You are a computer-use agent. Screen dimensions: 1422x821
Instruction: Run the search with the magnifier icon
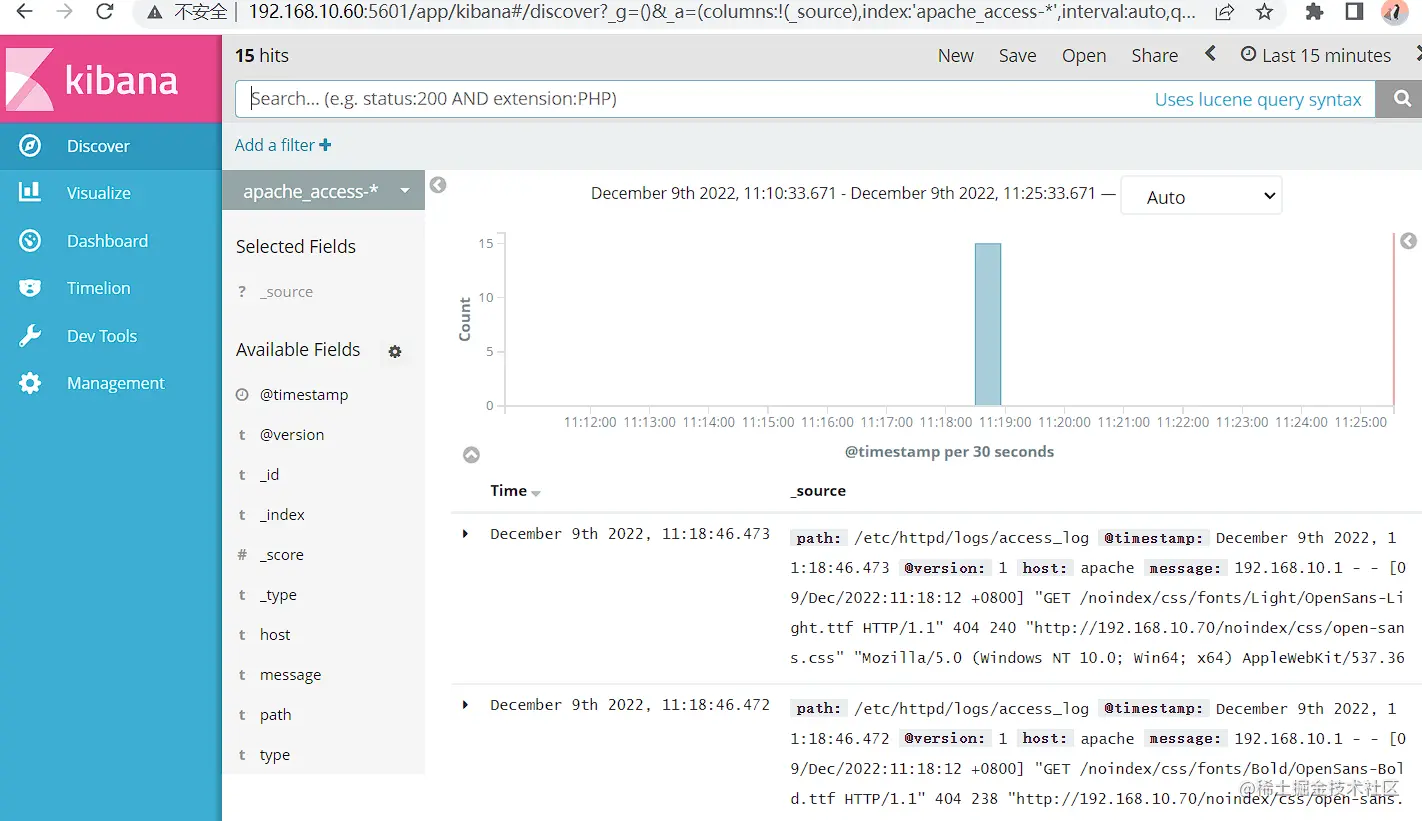point(1399,98)
